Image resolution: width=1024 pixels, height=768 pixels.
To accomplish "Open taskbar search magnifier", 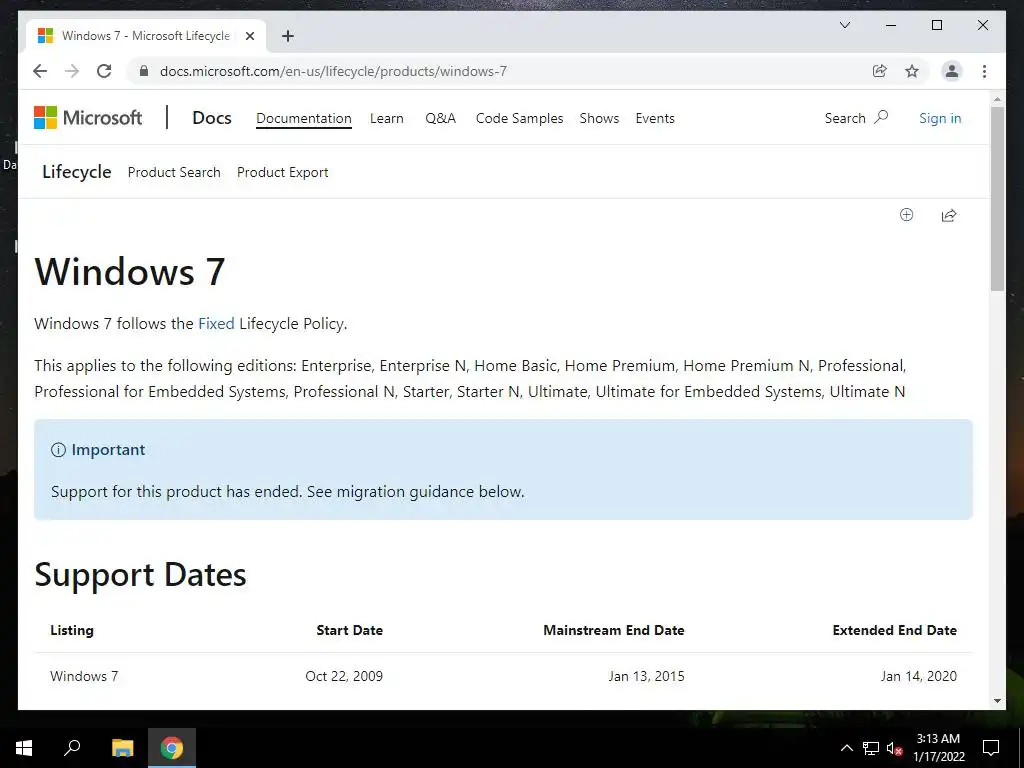I will pyautogui.click(x=72, y=748).
